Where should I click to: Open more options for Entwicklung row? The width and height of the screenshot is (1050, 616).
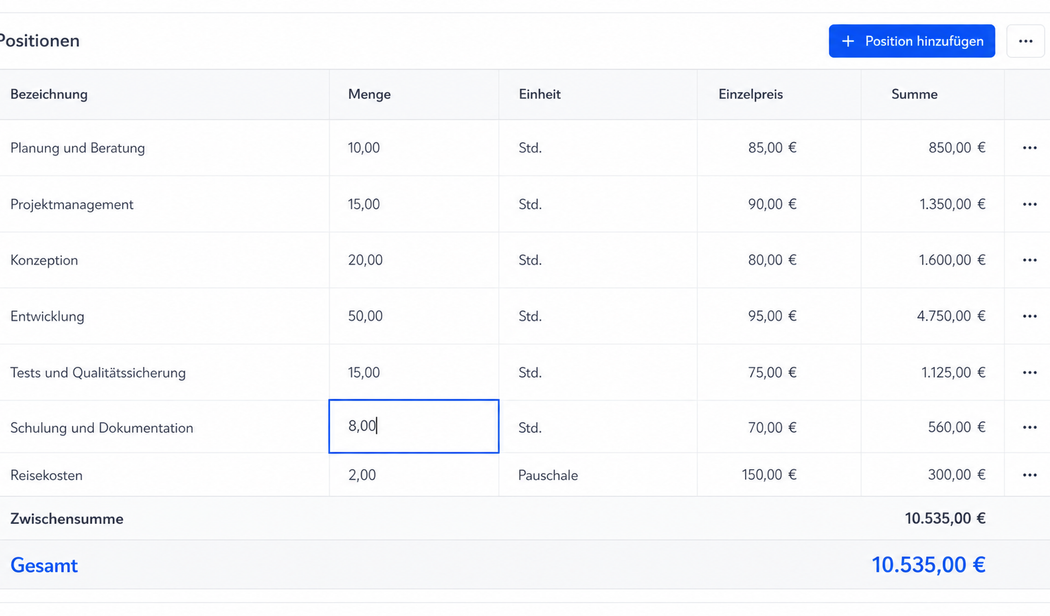pos(1029,316)
